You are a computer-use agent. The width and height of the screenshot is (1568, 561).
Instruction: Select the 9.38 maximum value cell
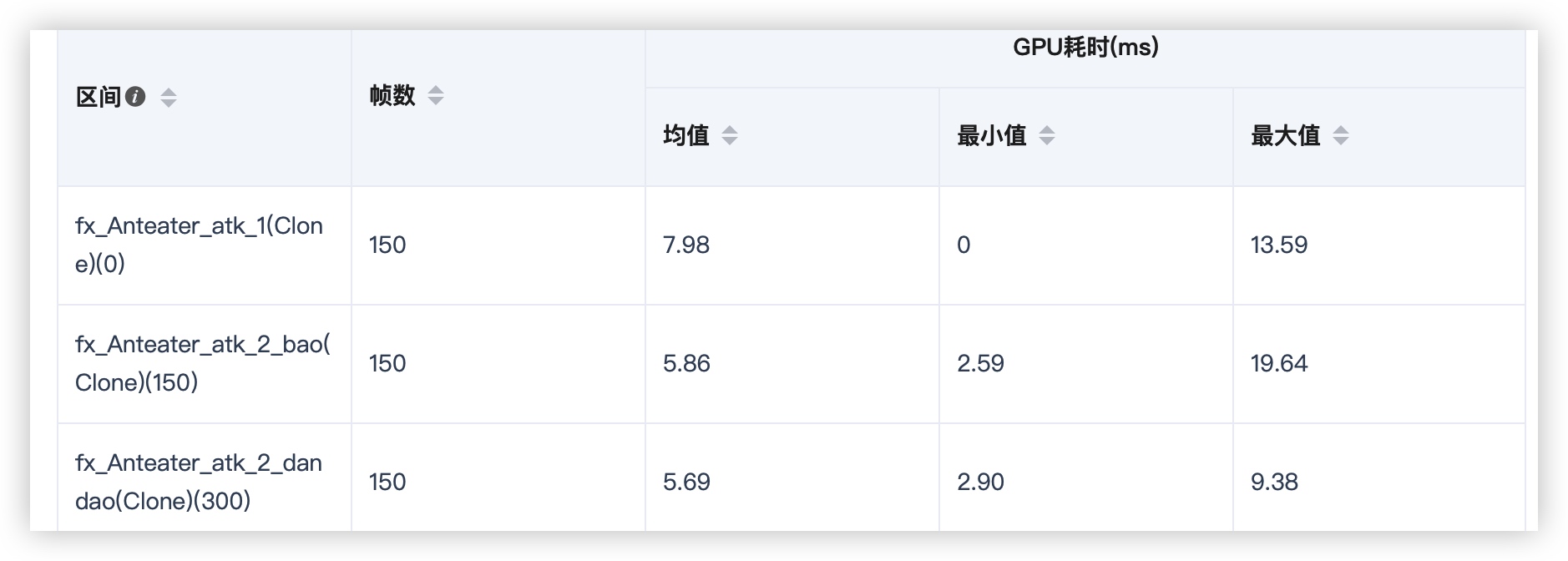pyautogui.click(x=1274, y=482)
